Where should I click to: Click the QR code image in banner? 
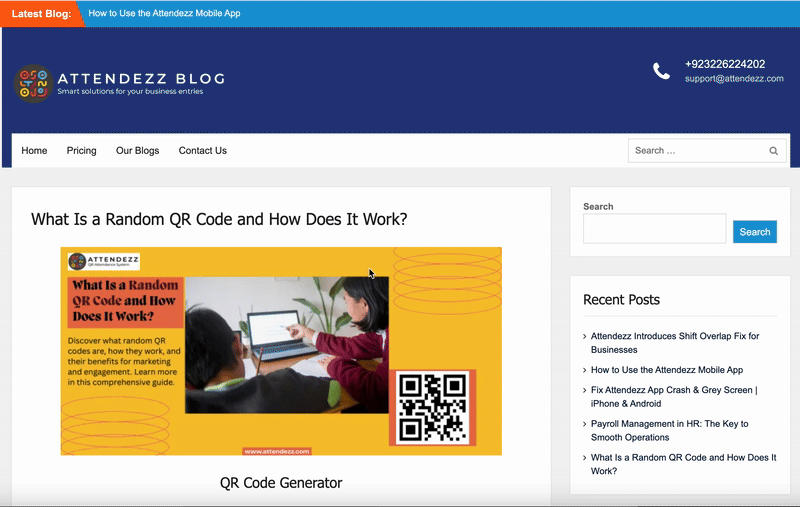432,407
